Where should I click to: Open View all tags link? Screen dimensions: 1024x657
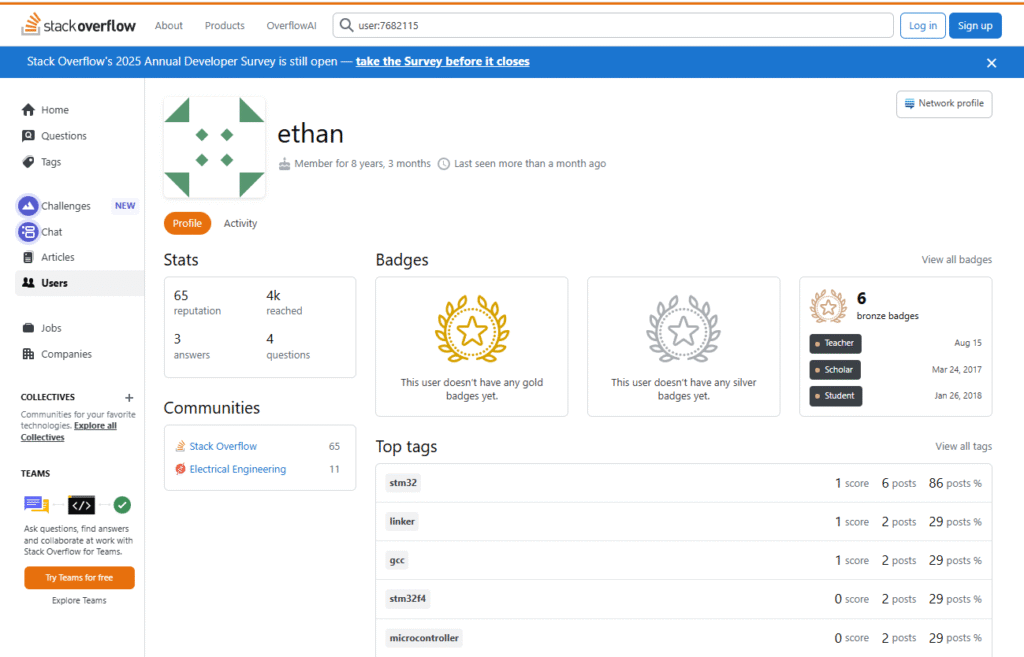coord(963,447)
